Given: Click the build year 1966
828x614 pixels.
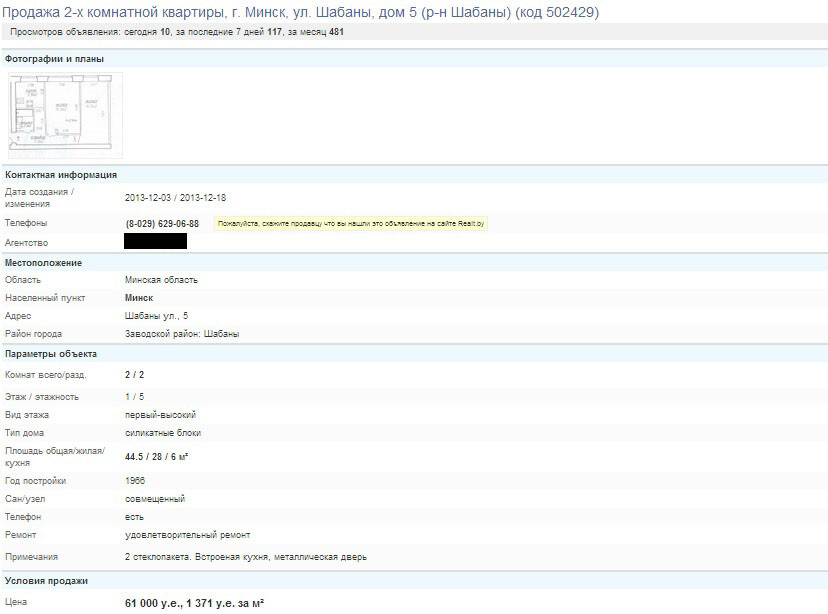Looking at the screenshot, I should (x=135, y=481).
